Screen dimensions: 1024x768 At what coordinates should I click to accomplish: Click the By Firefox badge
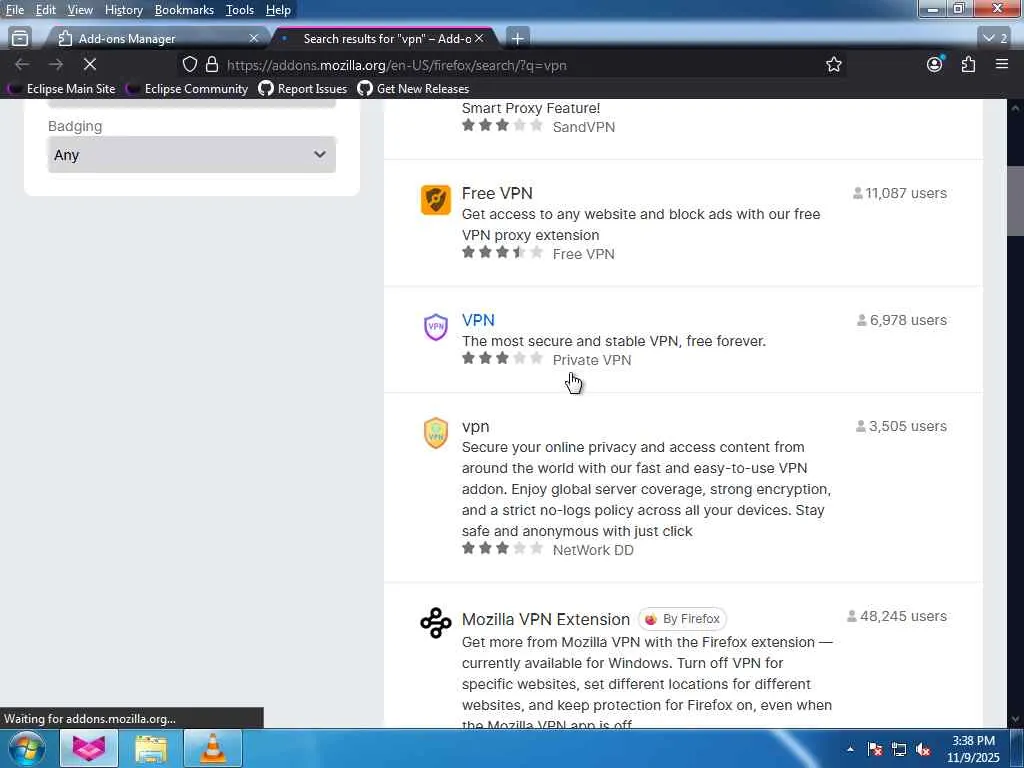tap(682, 618)
